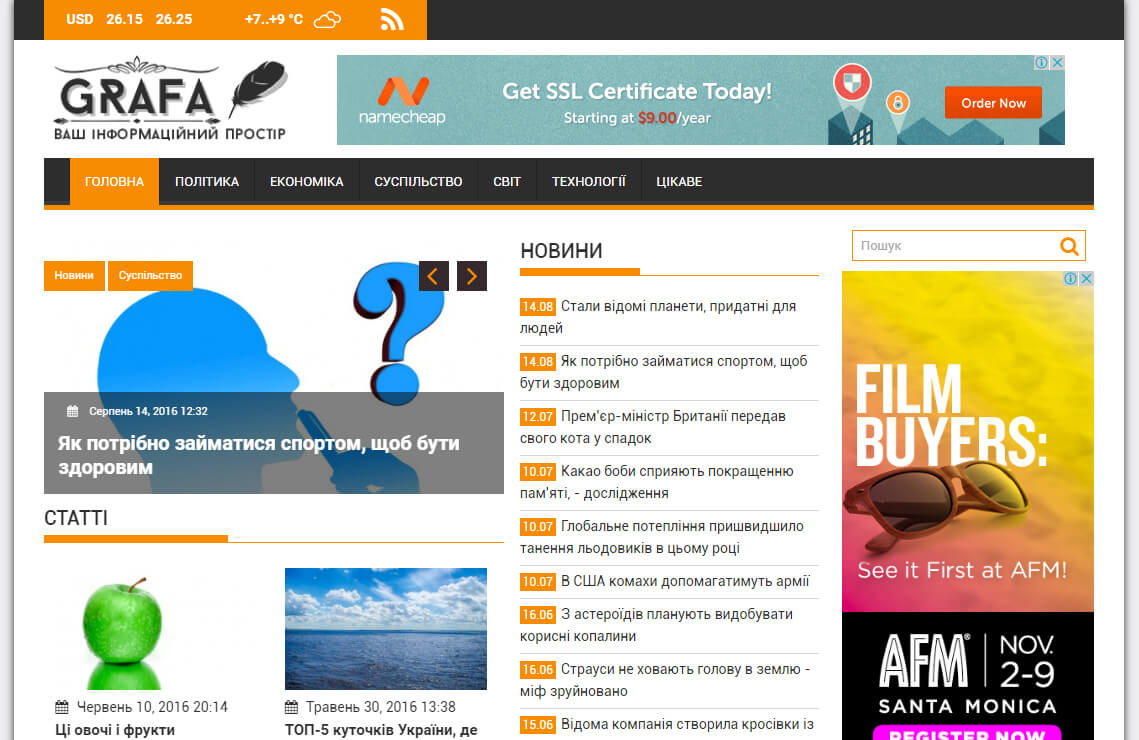Open article Ці овочі і фрукти
Image resolution: width=1139 pixels, height=740 pixels.
115,730
